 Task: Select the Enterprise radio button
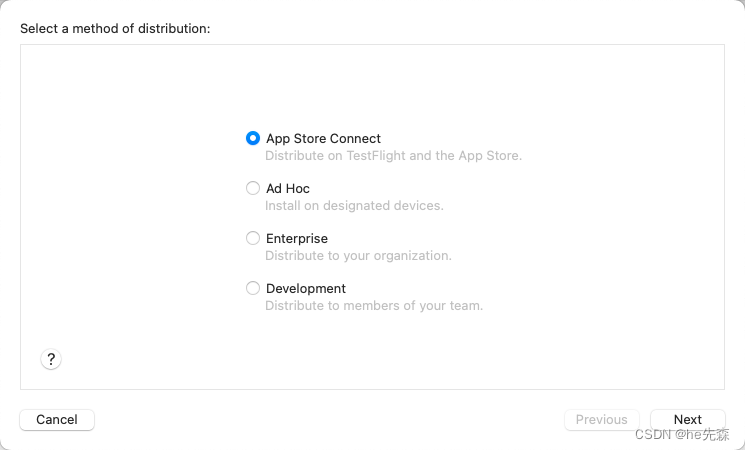point(253,238)
